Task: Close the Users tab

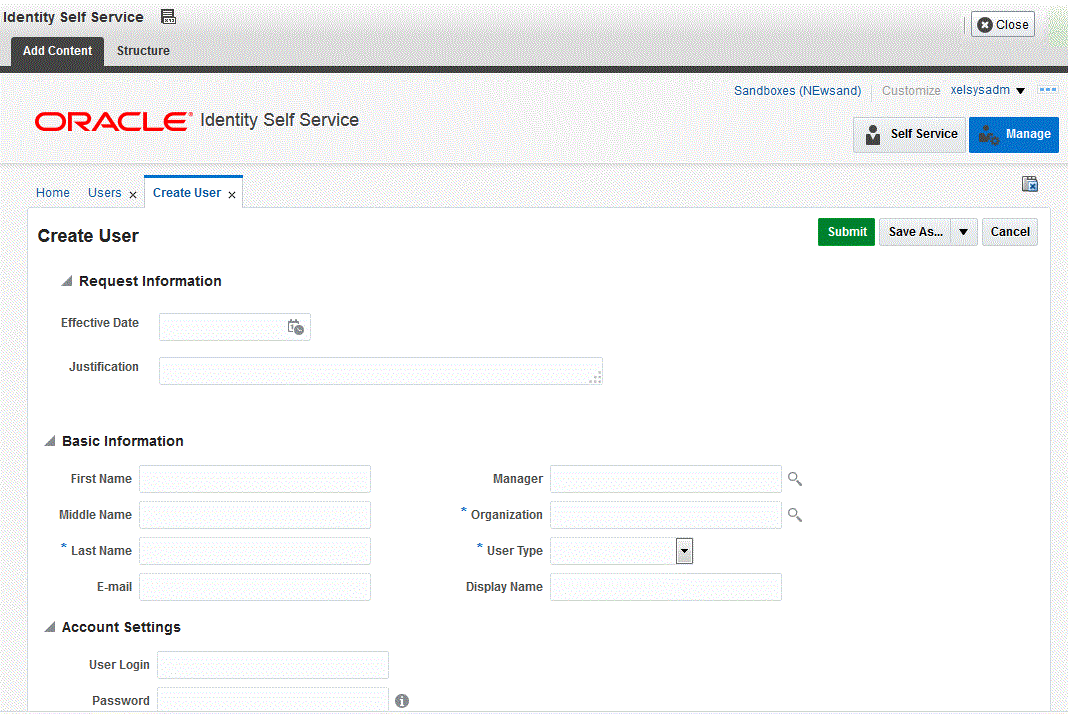Action: (x=133, y=195)
